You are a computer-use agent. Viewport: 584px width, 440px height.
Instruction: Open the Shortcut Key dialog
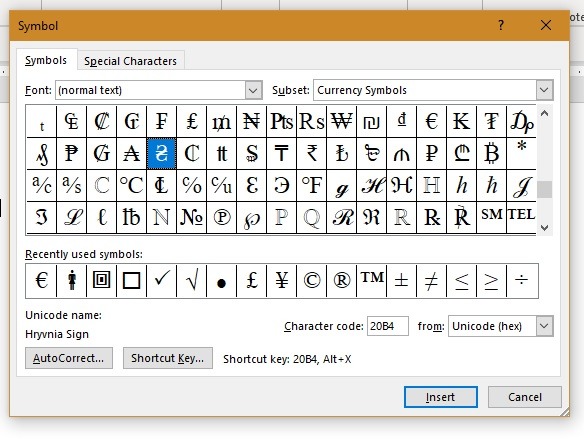tap(168, 358)
